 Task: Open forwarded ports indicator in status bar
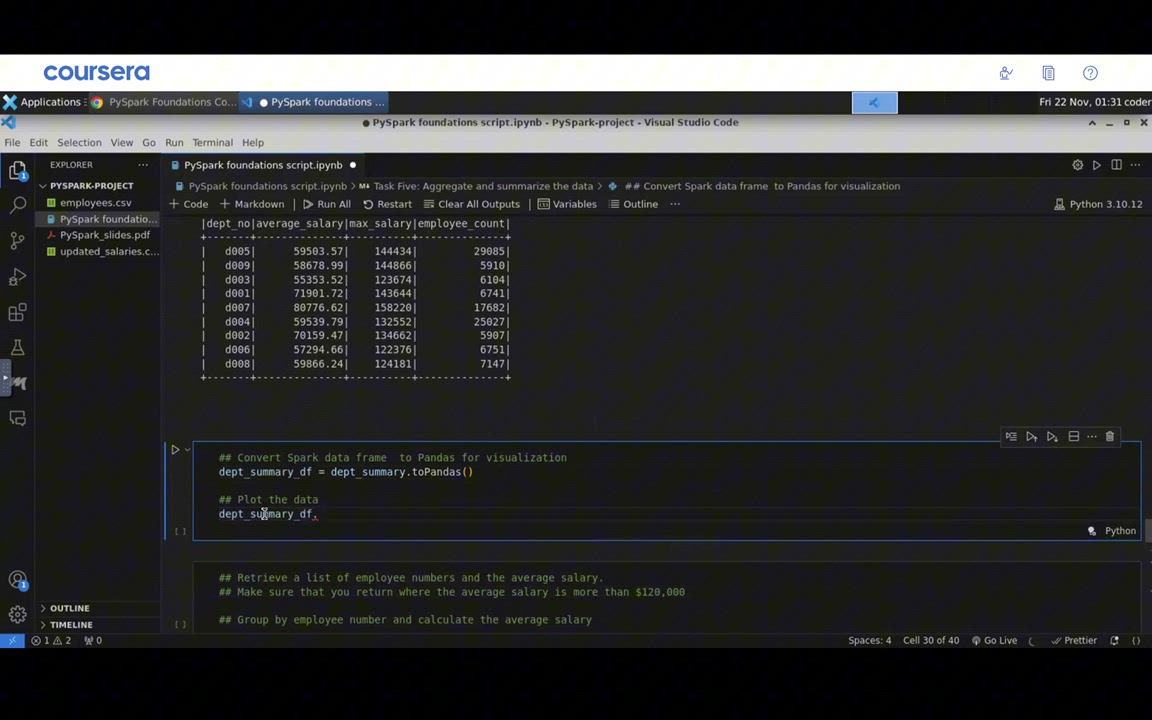pos(93,641)
